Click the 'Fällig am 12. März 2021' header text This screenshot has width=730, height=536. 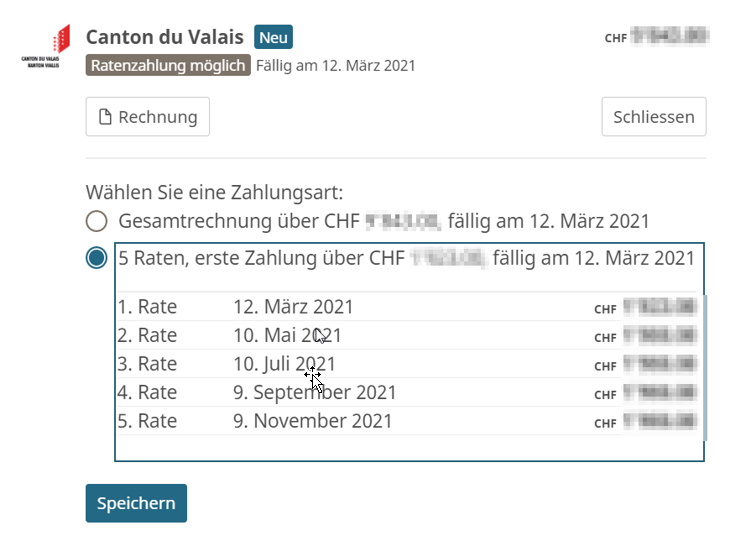click(336, 66)
